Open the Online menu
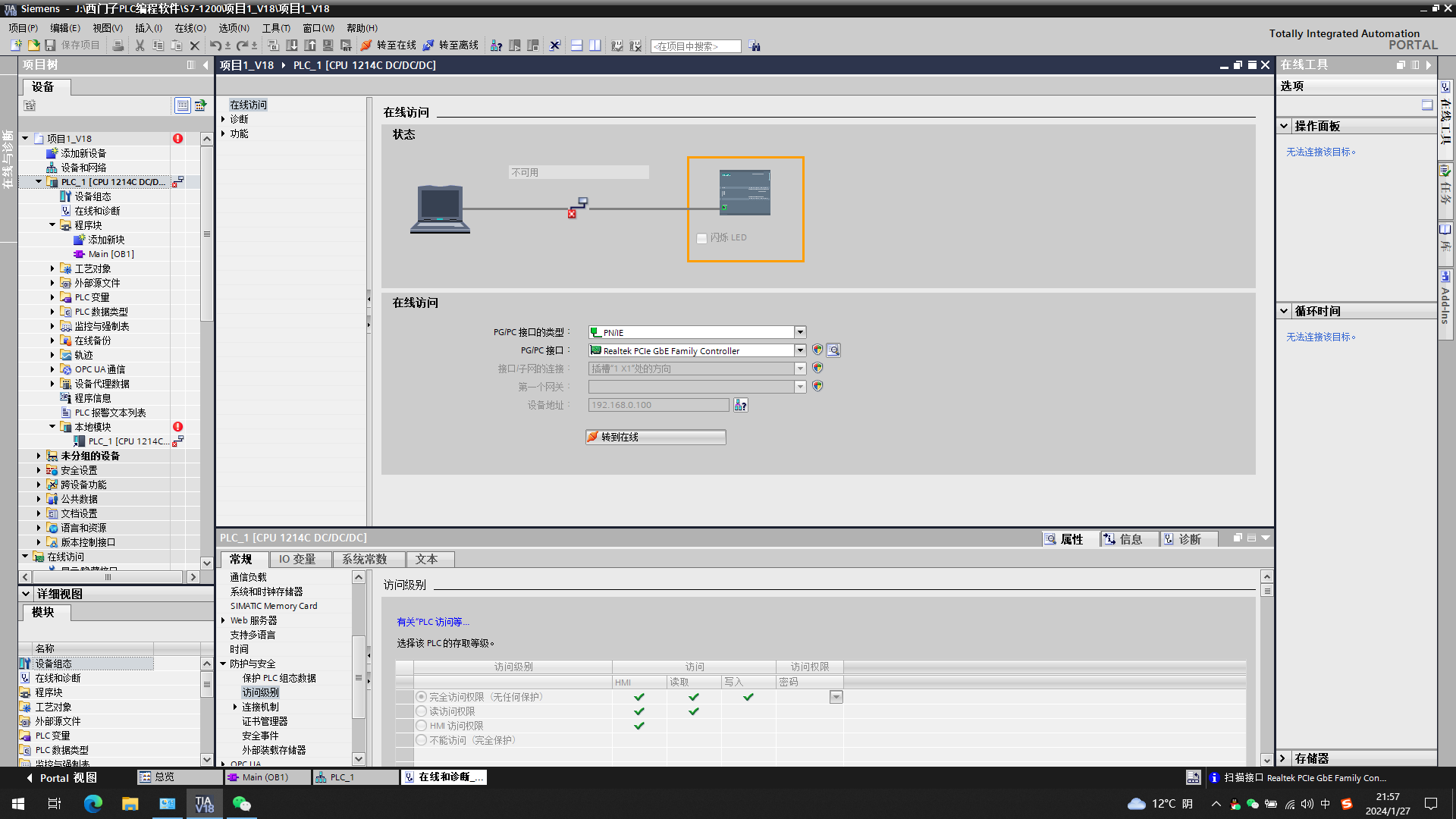 click(x=190, y=28)
